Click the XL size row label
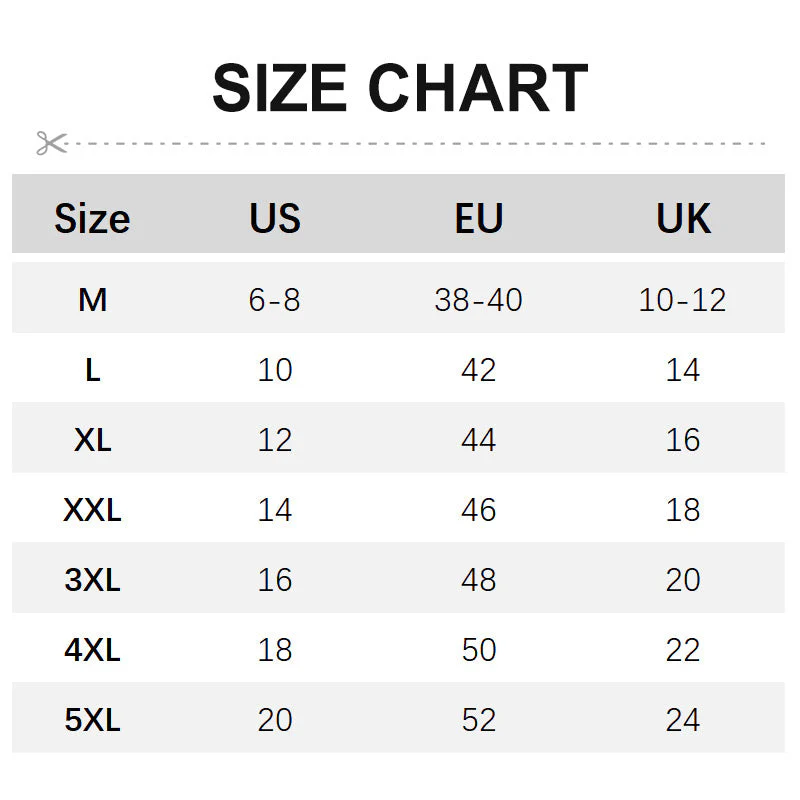Image resolution: width=800 pixels, height=800 pixels. pyautogui.click(x=92, y=440)
